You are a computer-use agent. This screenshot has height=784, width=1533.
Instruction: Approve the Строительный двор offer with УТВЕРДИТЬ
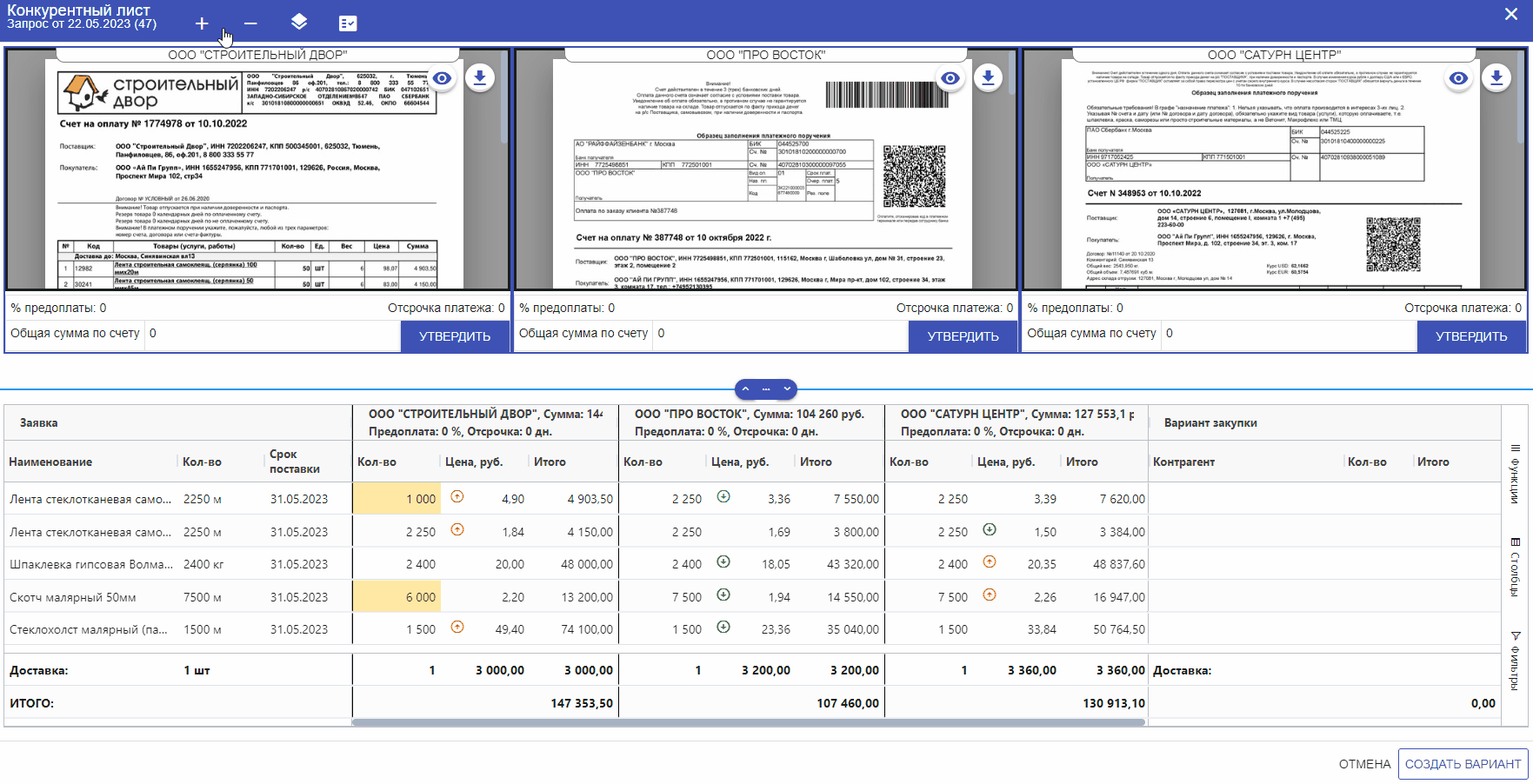pyautogui.click(x=455, y=336)
